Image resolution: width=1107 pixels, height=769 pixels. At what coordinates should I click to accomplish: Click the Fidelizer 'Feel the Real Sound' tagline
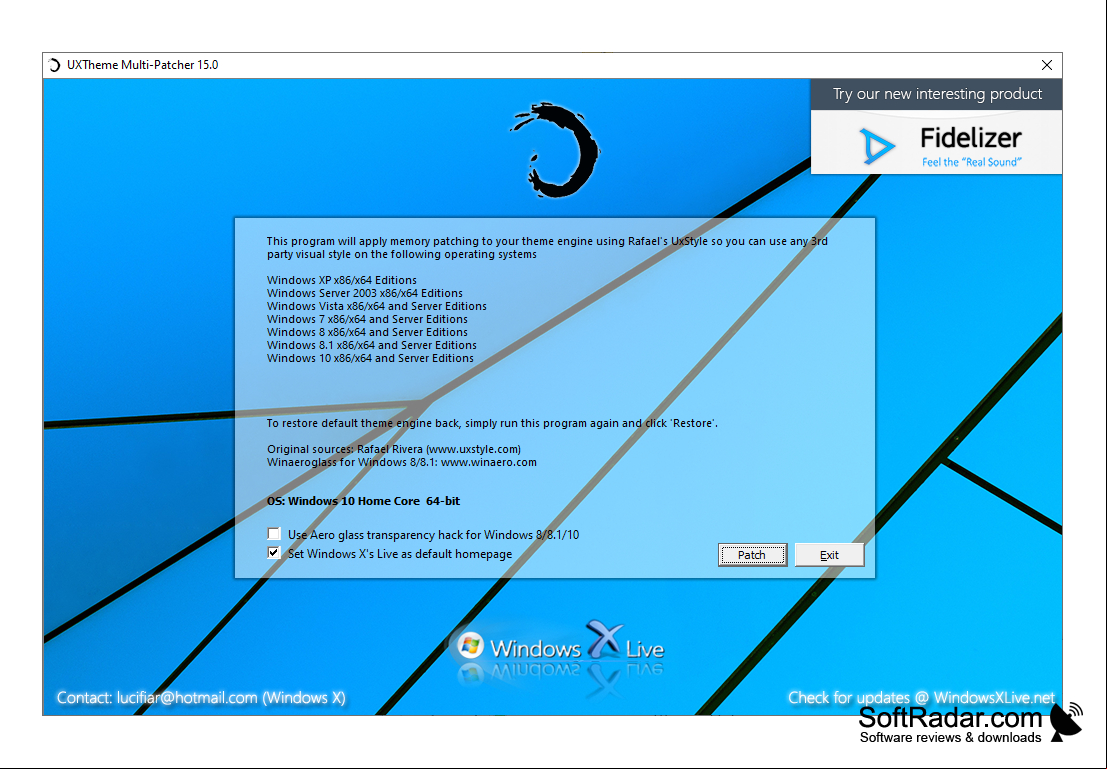point(971,162)
